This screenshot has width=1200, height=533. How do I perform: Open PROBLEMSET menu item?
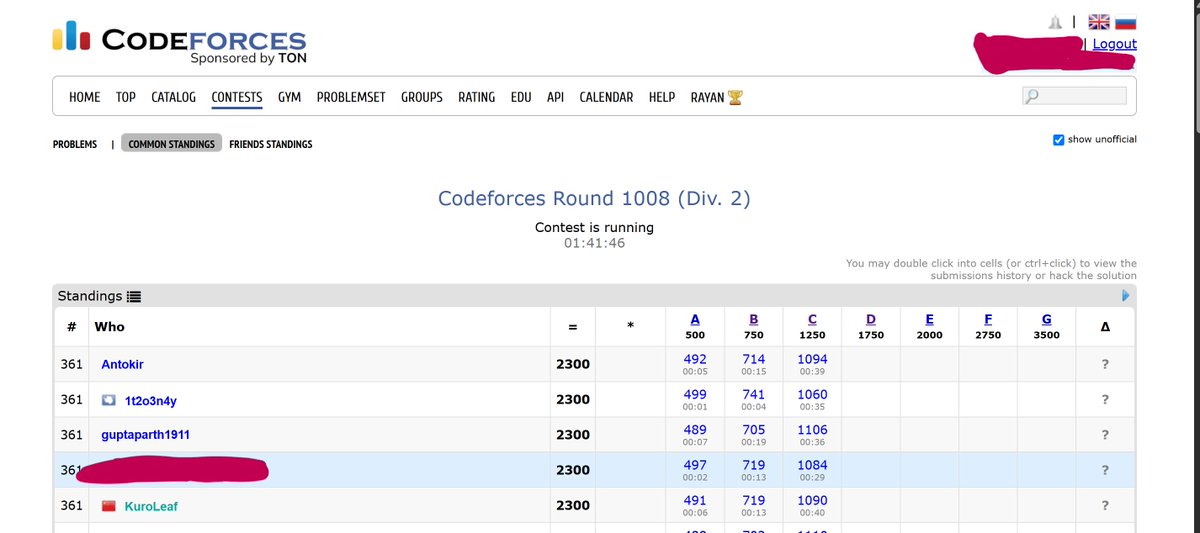click(x=351, y=97)
